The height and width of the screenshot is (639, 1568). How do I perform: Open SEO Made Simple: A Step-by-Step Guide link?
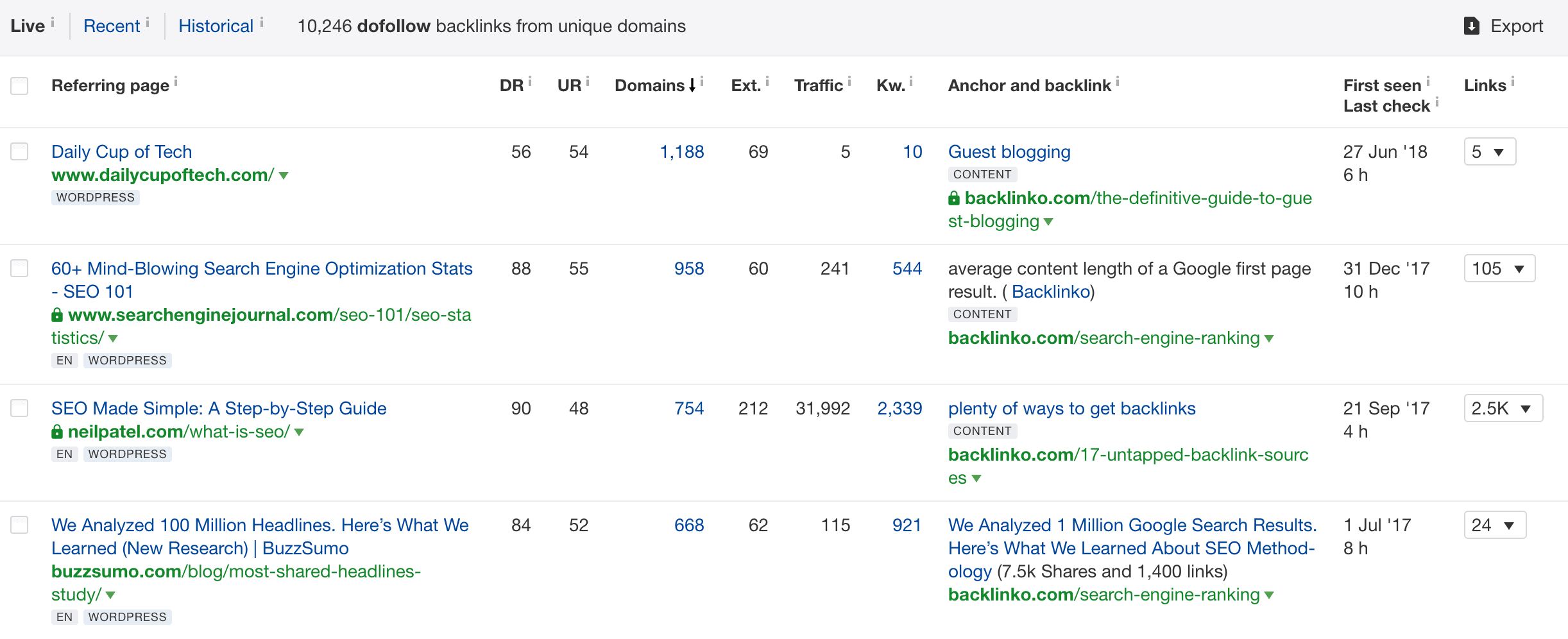pyautogui.click(x=219, y=408)
